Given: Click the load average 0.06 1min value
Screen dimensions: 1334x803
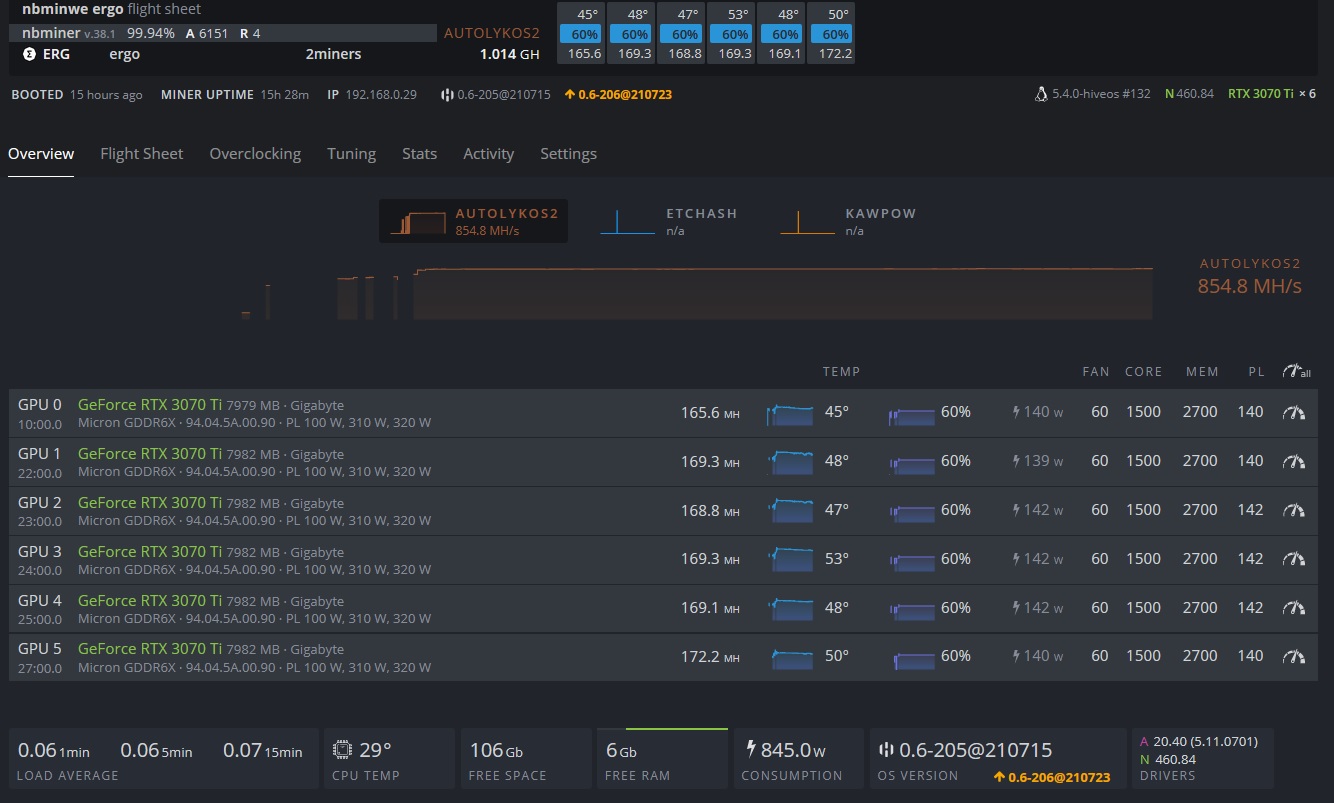Looking at the screenshot, I should (x=54, y=750).
